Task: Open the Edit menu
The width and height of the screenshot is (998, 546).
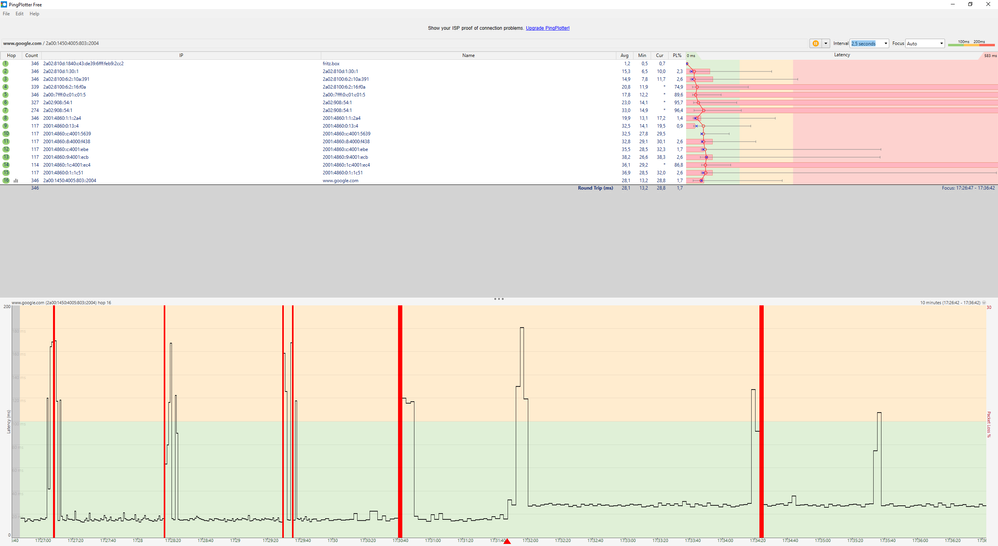Action: (x=20, y=13)
